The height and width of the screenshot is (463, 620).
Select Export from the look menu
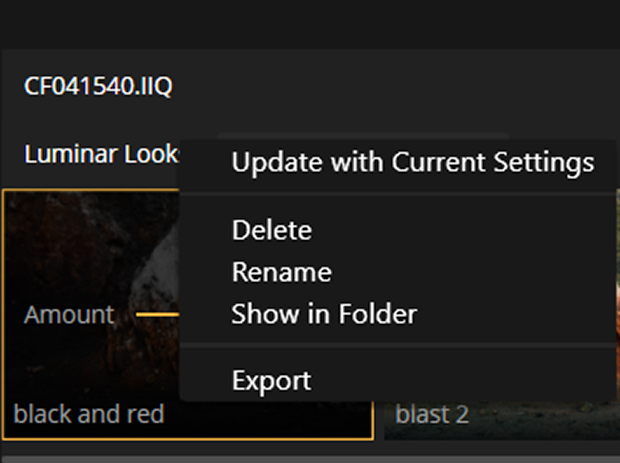point(271,380)
